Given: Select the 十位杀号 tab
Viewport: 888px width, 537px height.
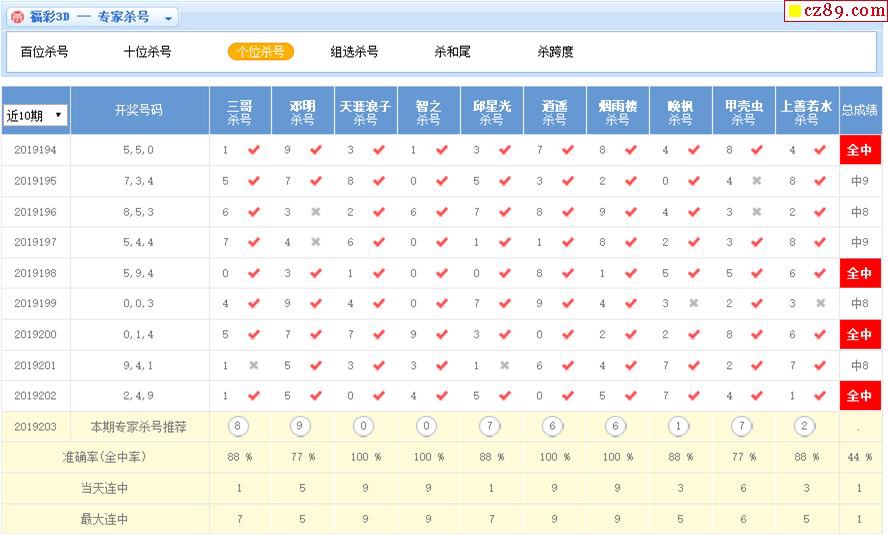Looking at the screenshot, I should pos(147,52).
